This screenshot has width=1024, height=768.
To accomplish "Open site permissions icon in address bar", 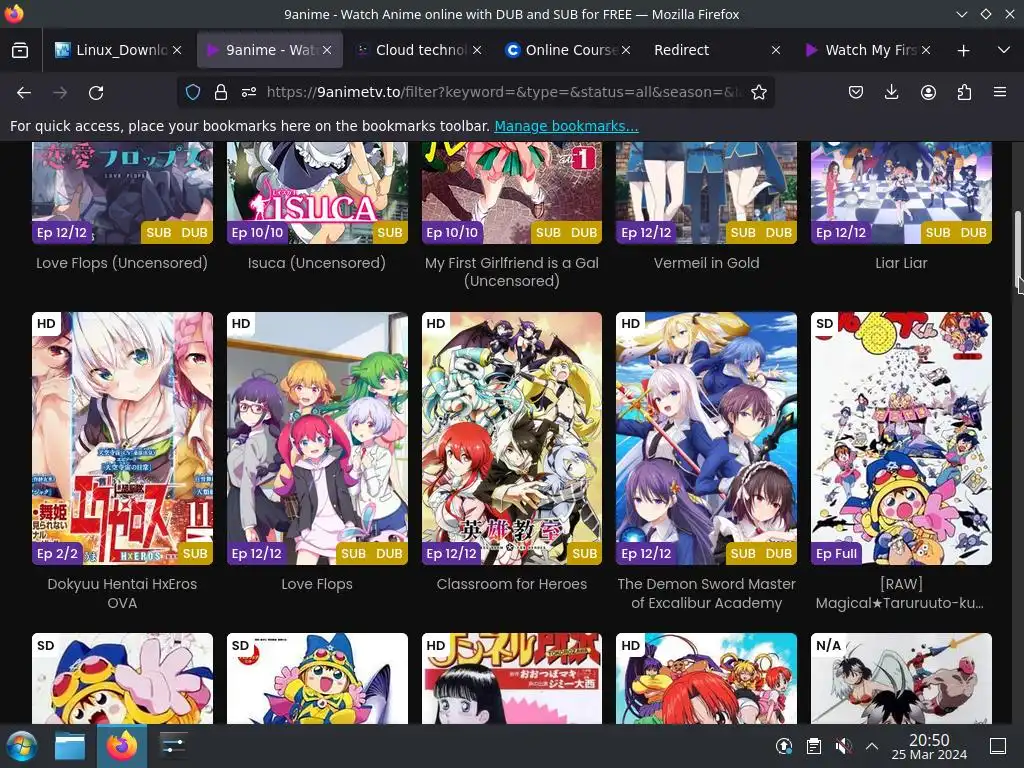I will coord(249,92).
